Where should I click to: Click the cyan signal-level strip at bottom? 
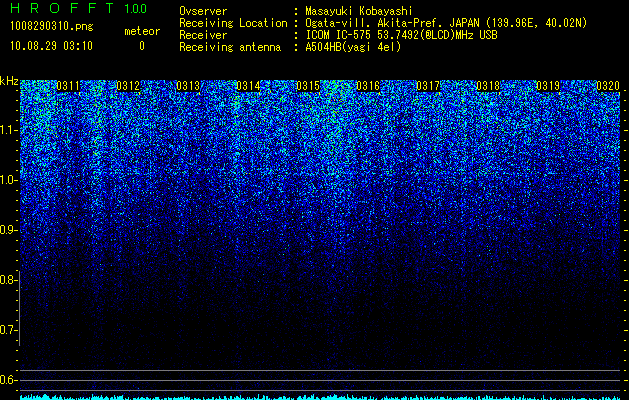click(x=320, y=397)
